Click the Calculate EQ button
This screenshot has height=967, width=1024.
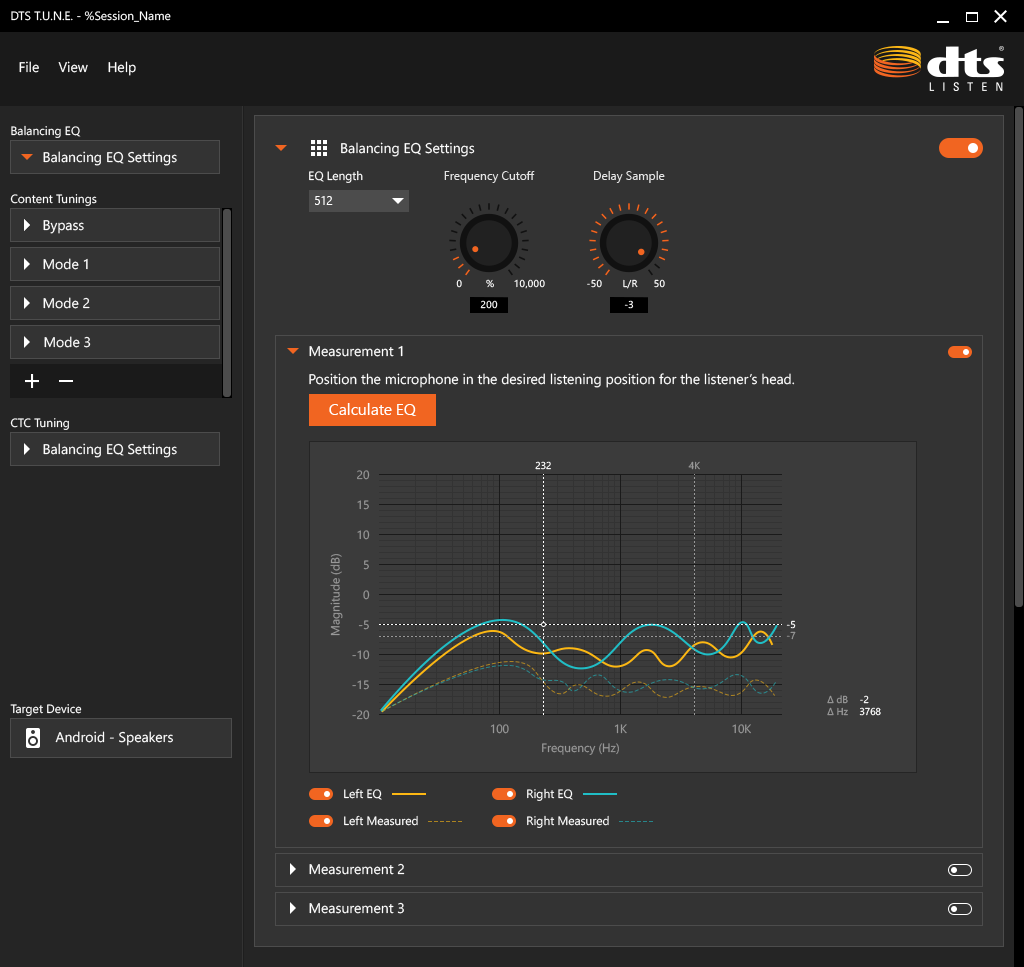pyautogui.click(x=372, y=410)
